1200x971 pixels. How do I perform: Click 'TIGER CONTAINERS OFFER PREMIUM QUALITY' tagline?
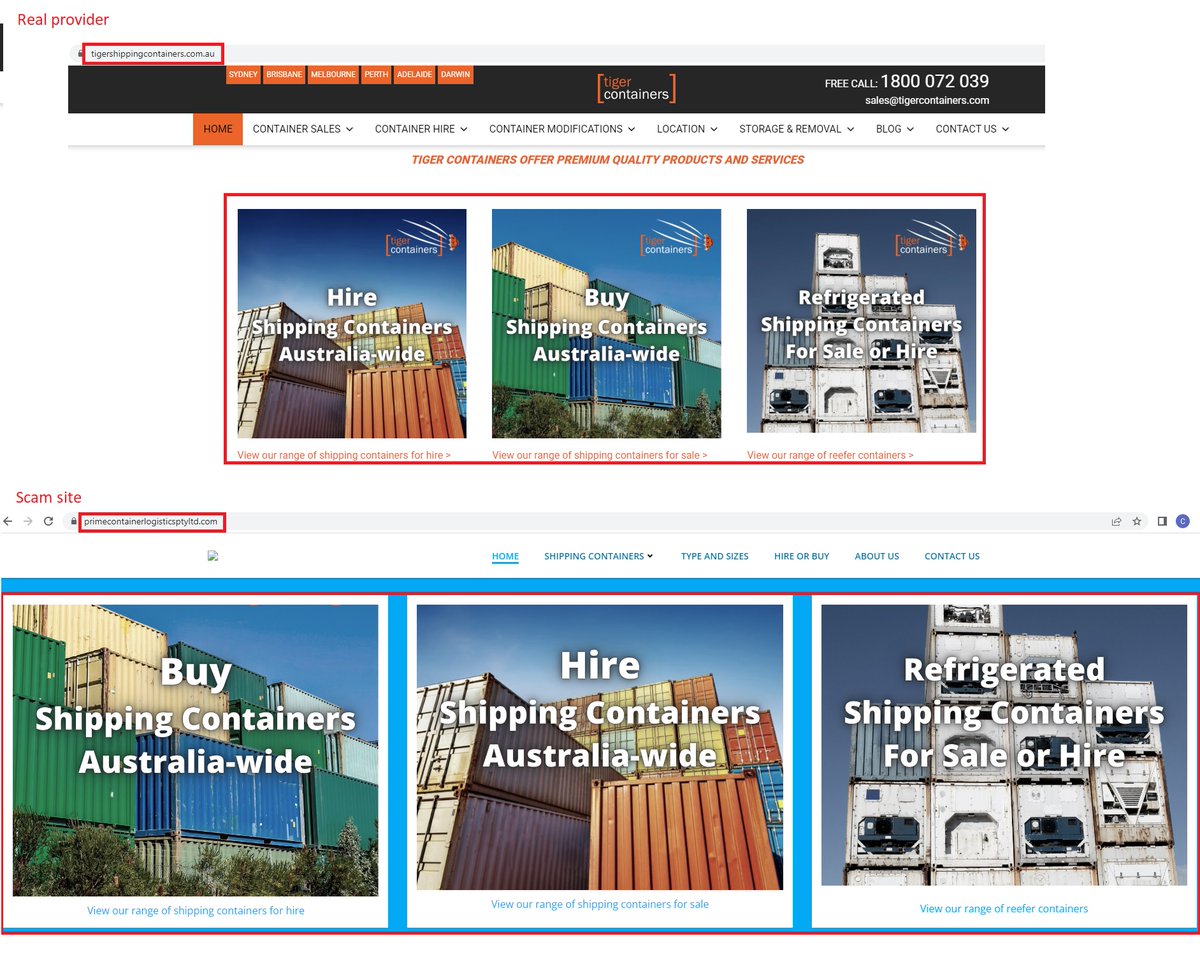(608, 160)
